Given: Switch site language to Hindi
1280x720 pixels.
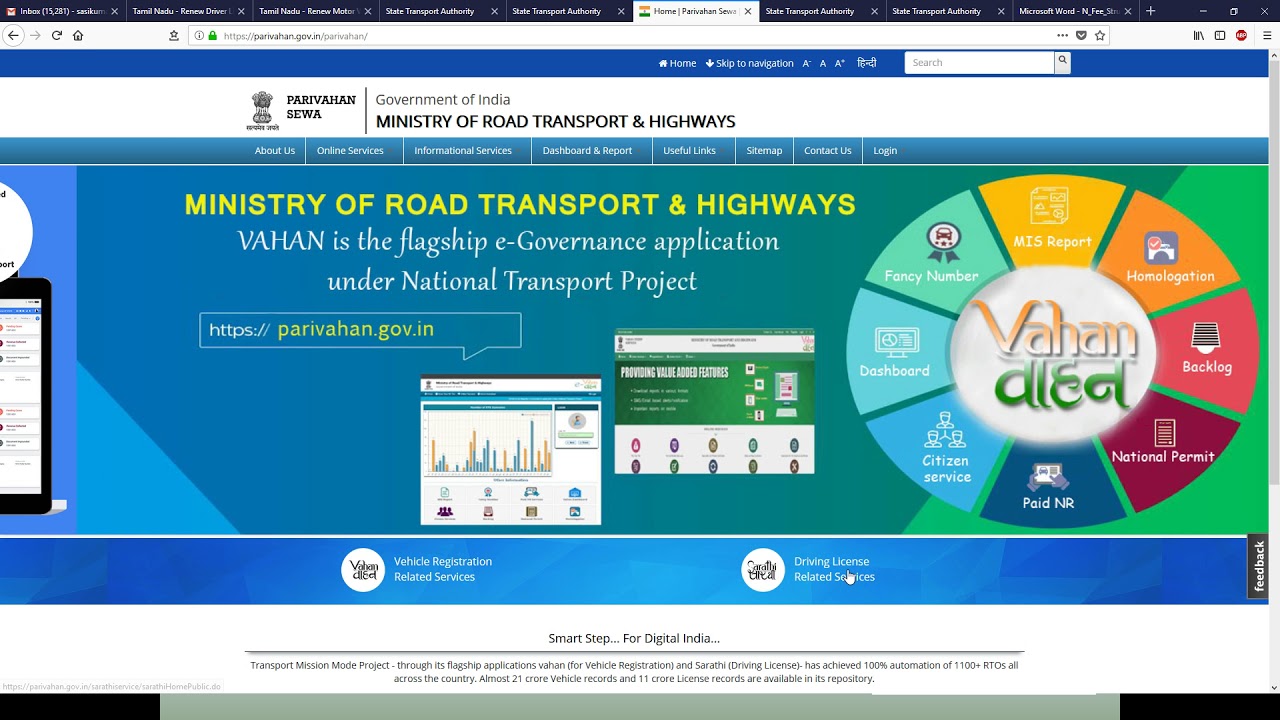Looking at the screenshot, I should click(867, 63).
